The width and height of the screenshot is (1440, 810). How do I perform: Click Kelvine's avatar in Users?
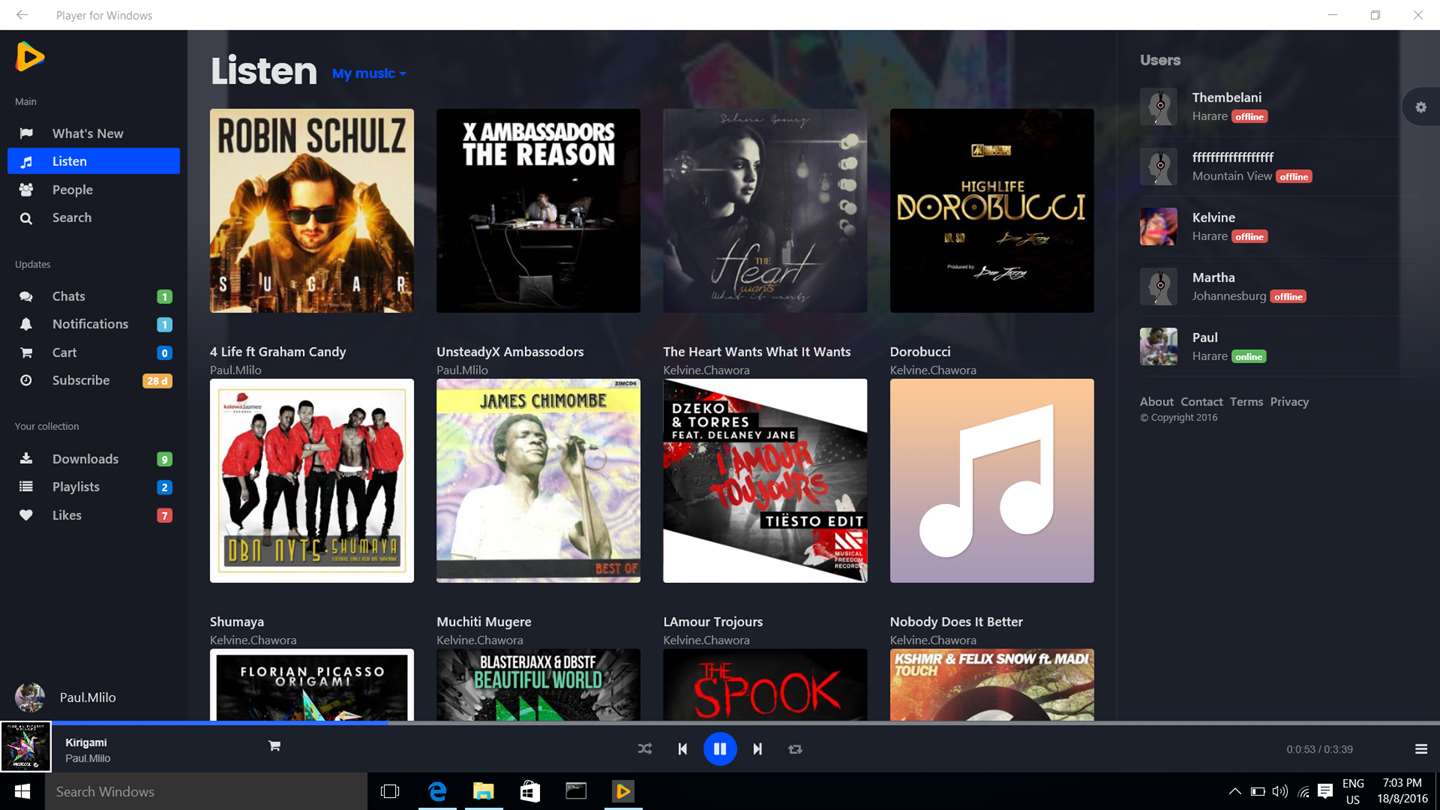(1158, 226)
